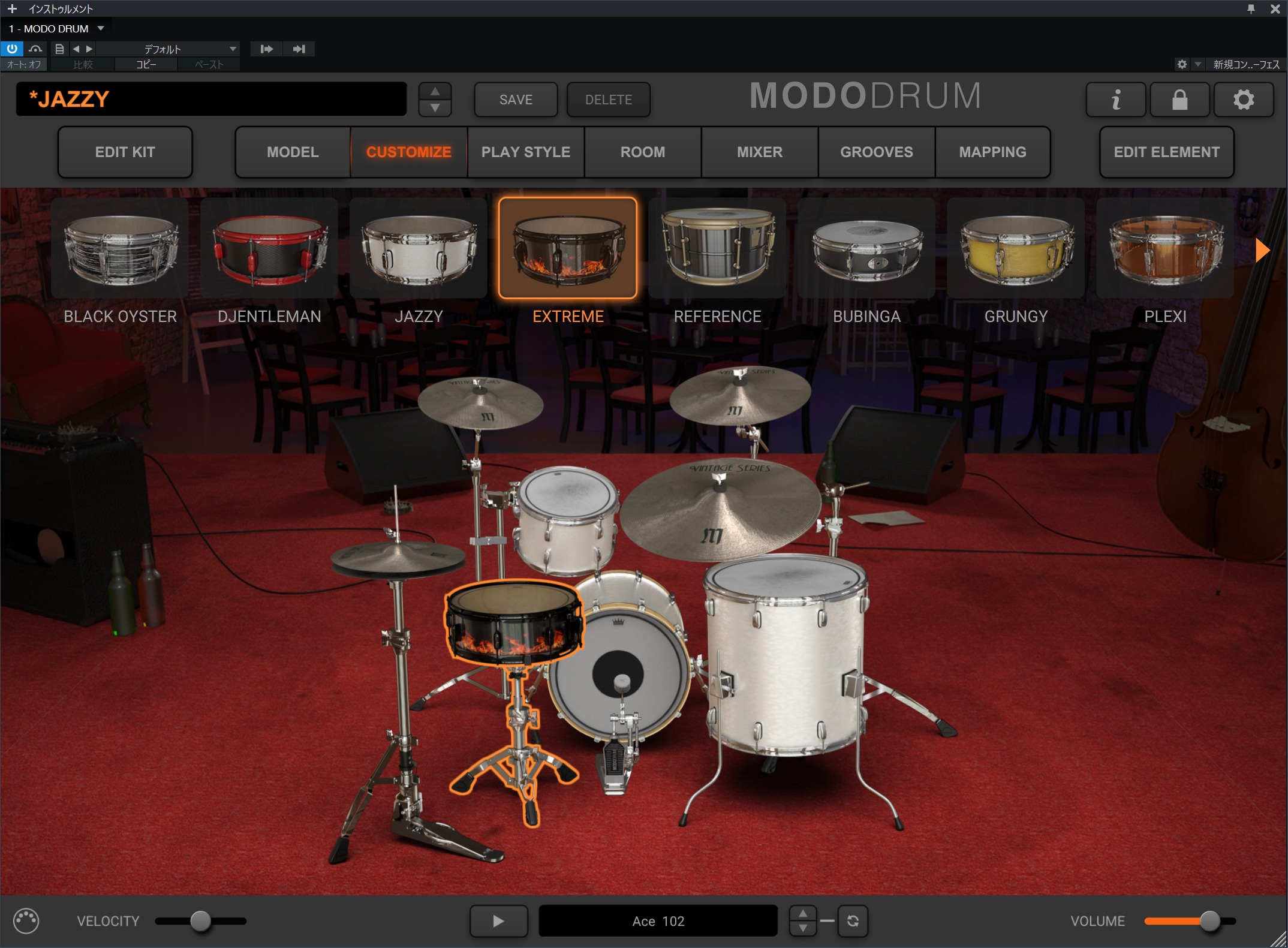
Task: Click the *JAZZY preset name field
Action: [211, 99]
